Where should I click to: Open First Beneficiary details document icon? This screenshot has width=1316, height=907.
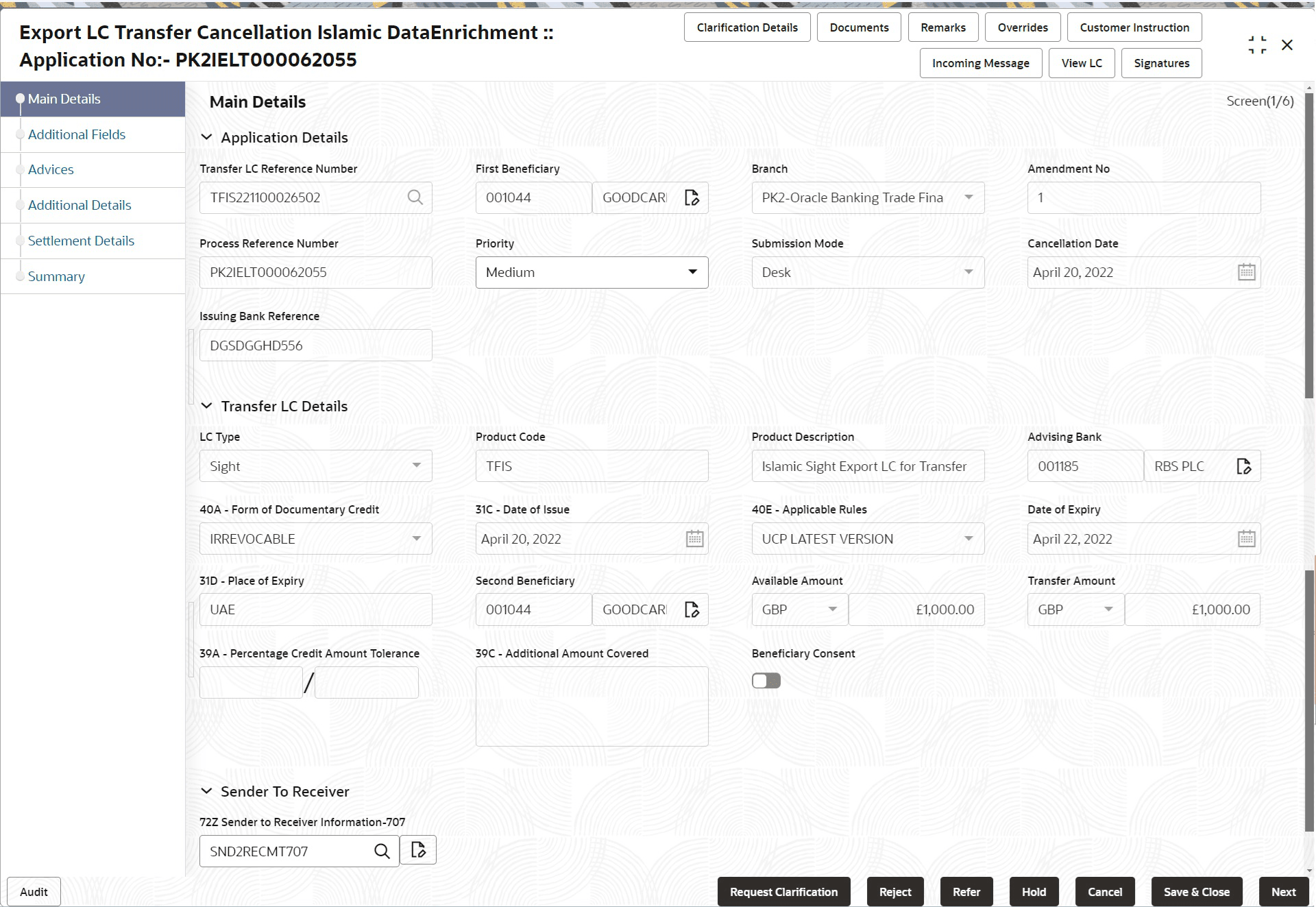click(x=692, y=197)
